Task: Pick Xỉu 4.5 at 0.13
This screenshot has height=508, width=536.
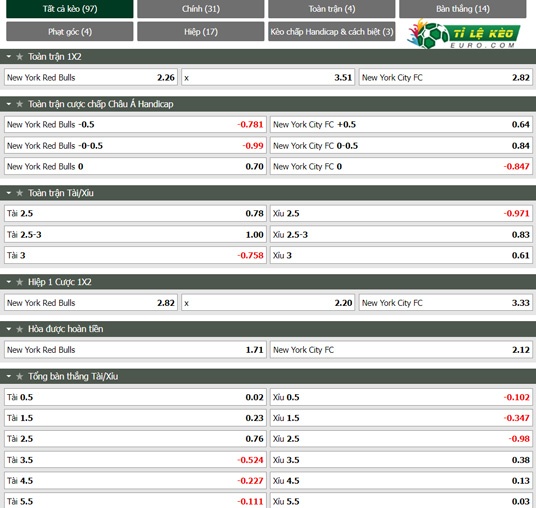Action: pyautogui.click(x=401, y=481)
